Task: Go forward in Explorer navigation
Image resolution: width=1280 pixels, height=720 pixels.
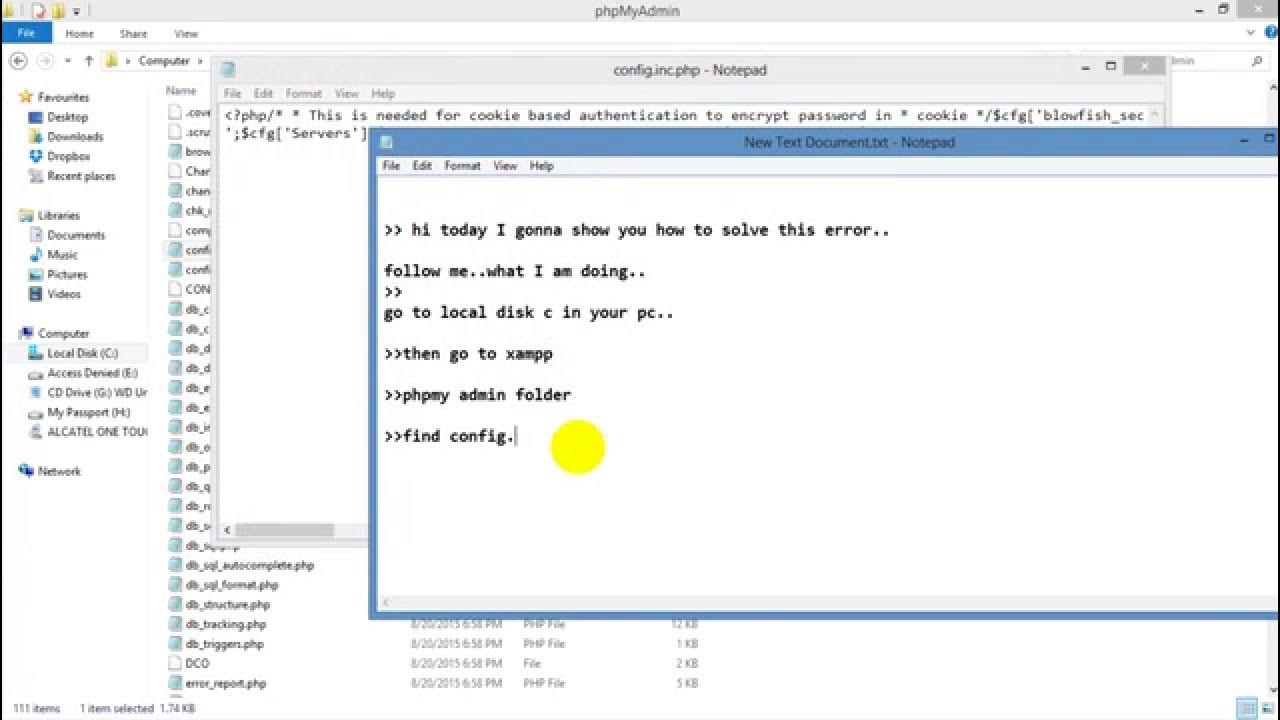Action: coord(45,61)
